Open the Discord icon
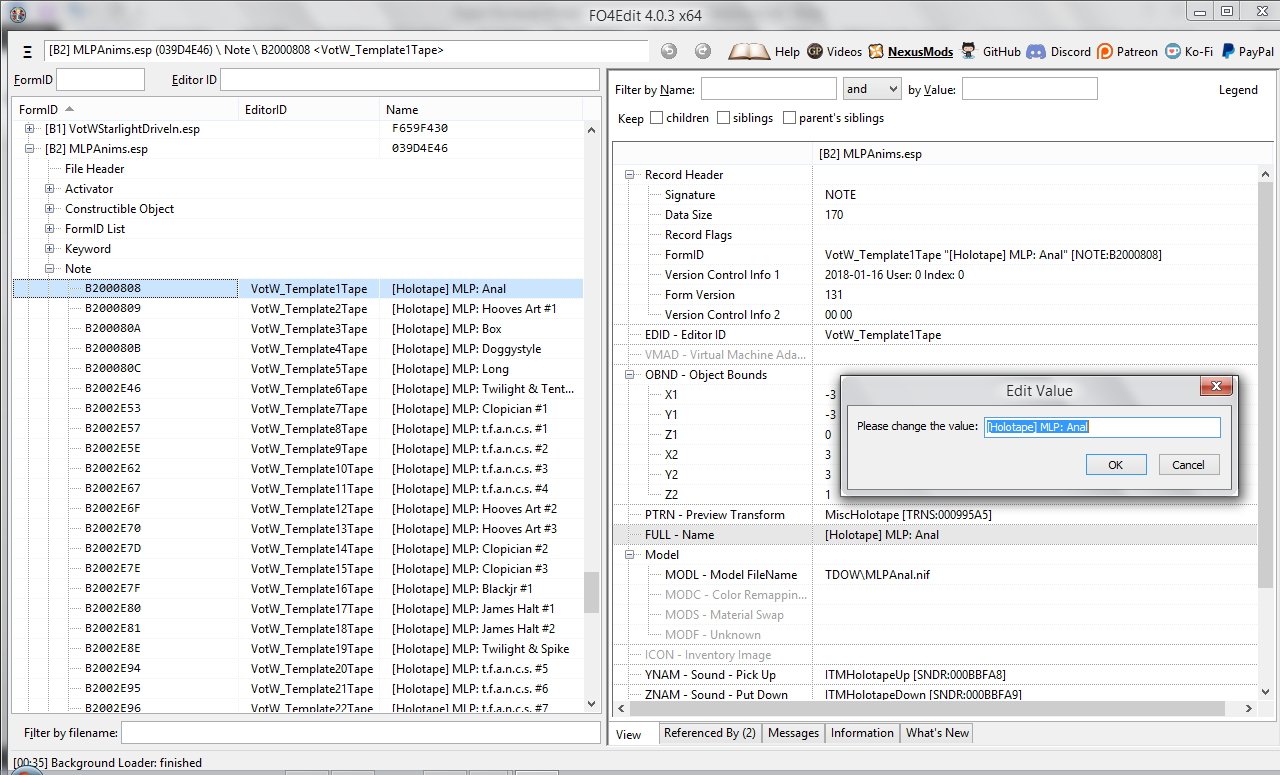The width and height of the screenshot is (1280, 775). click(1035, 51)
